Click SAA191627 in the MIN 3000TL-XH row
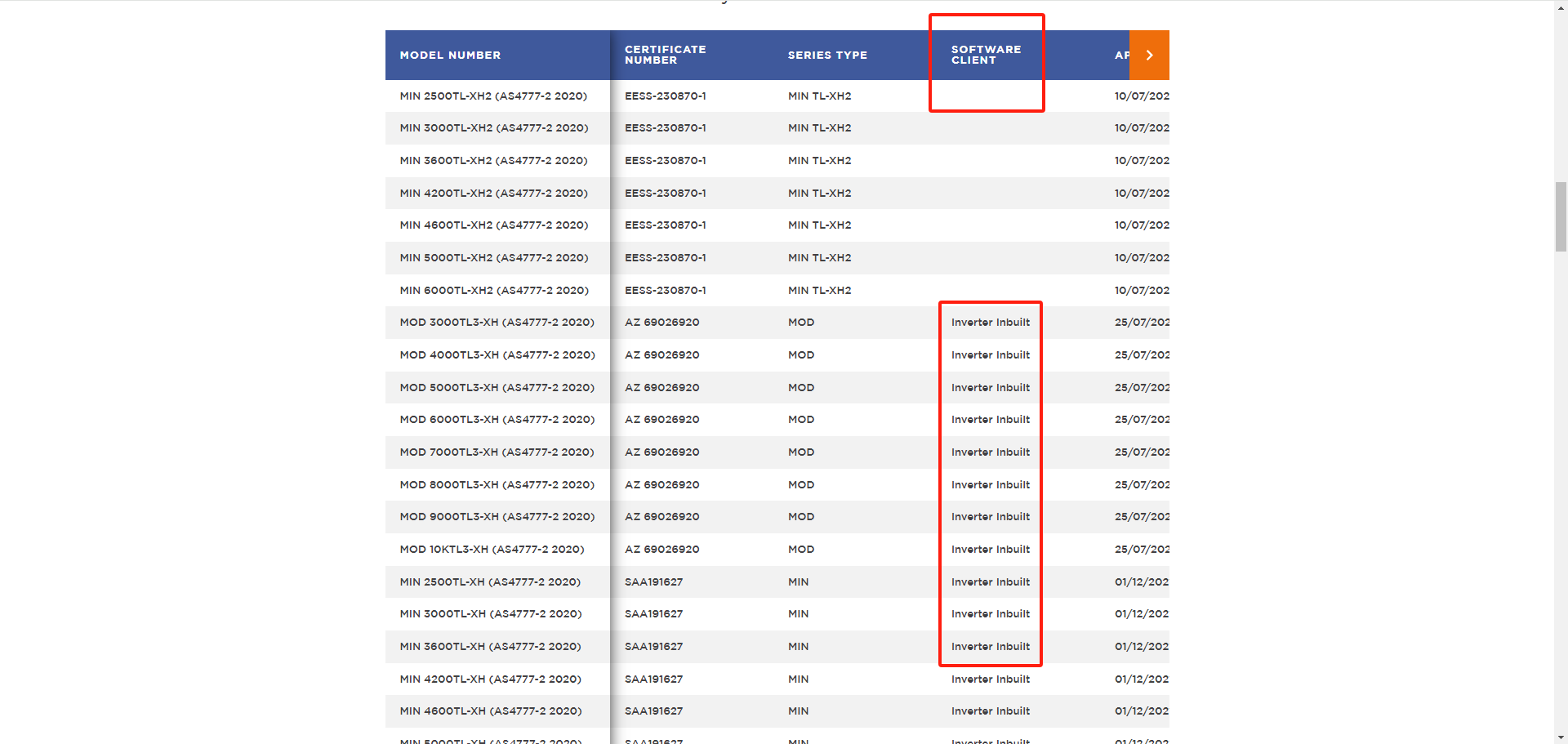The height and width of the screenshot is (744, 1568). pos(653,614)
